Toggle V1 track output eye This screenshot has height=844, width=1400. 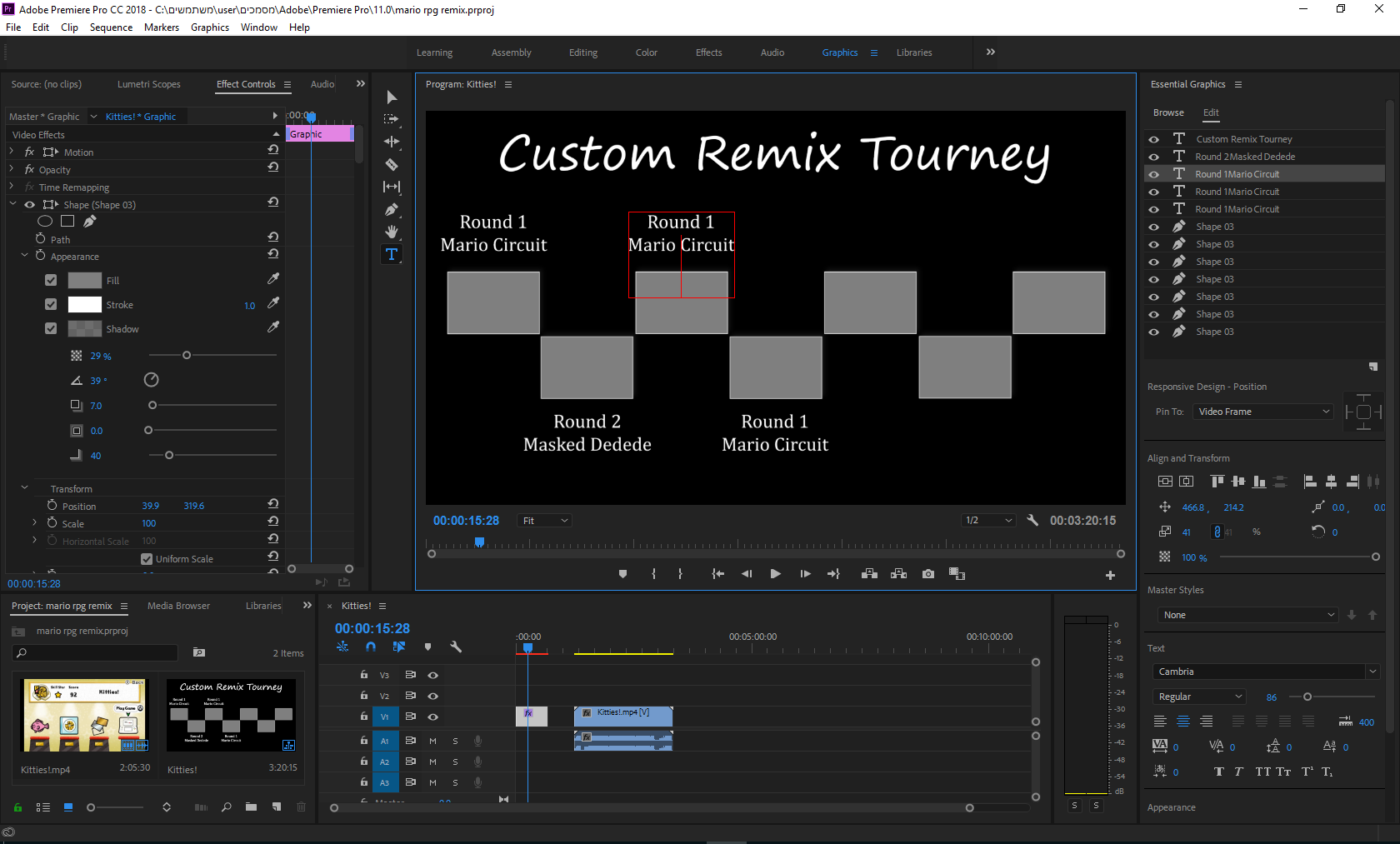432,717
